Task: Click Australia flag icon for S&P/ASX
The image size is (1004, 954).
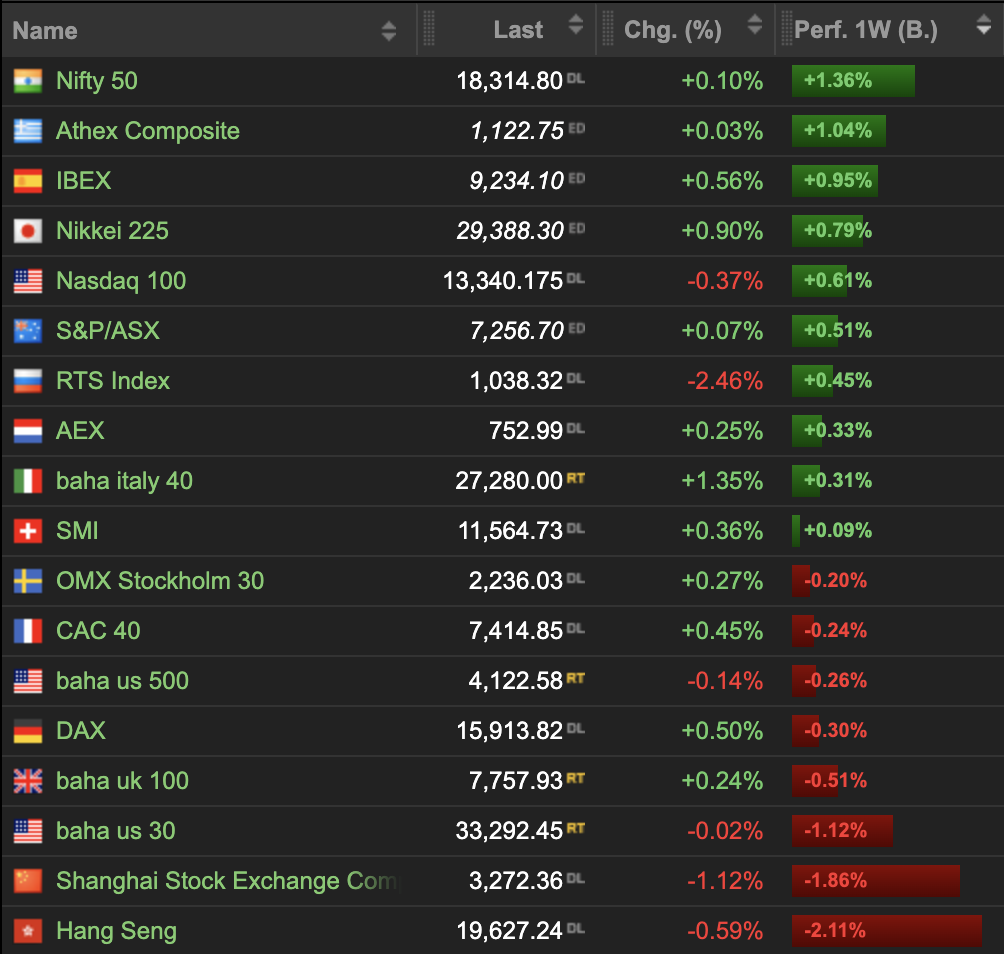Action: point(28,331)
